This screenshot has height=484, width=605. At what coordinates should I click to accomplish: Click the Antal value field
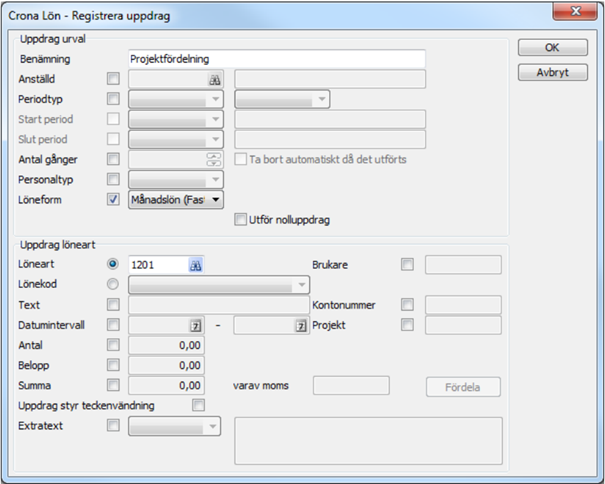click(x=166, y=345)
